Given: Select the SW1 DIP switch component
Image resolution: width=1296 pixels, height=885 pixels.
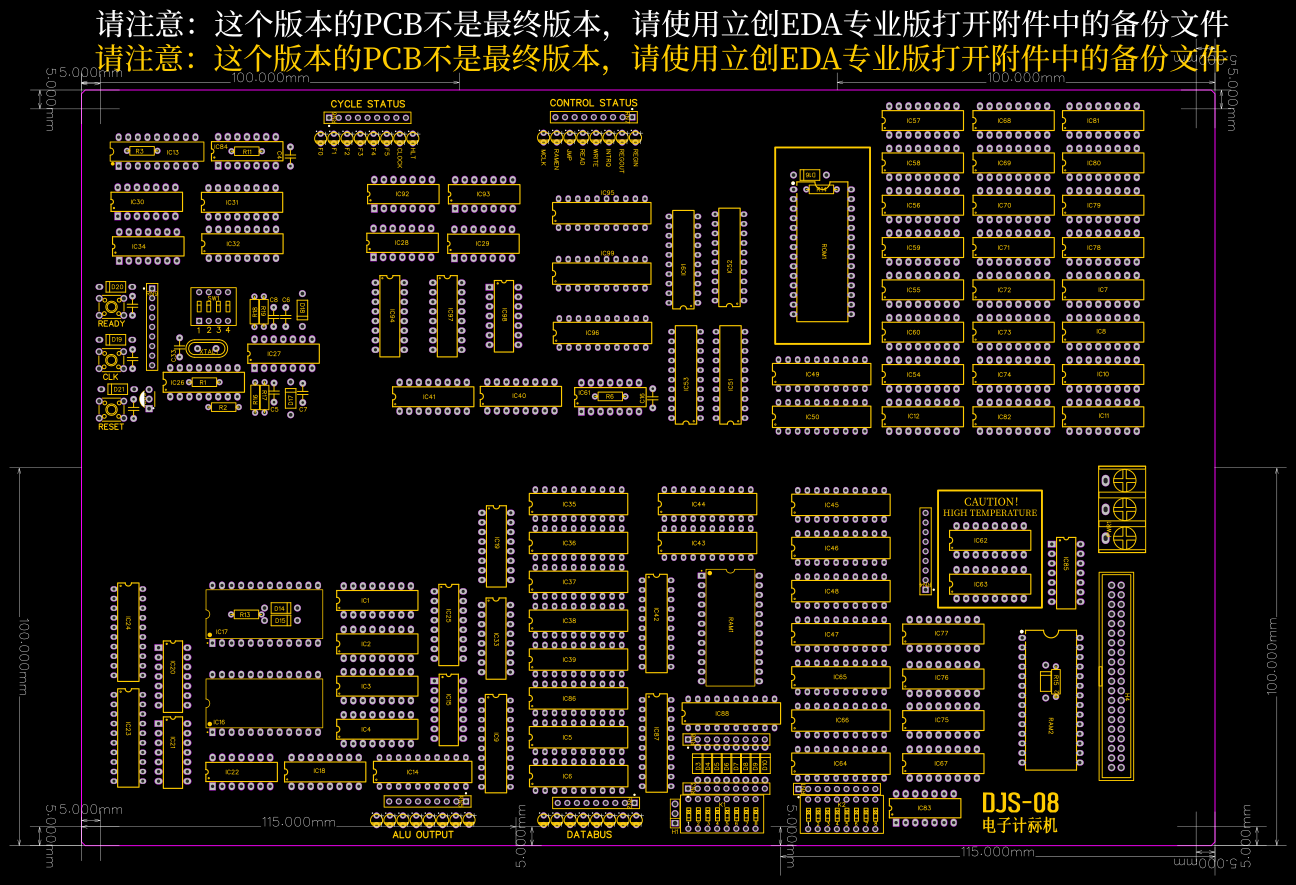Looking at the screenshot, I should pos(213,305).
